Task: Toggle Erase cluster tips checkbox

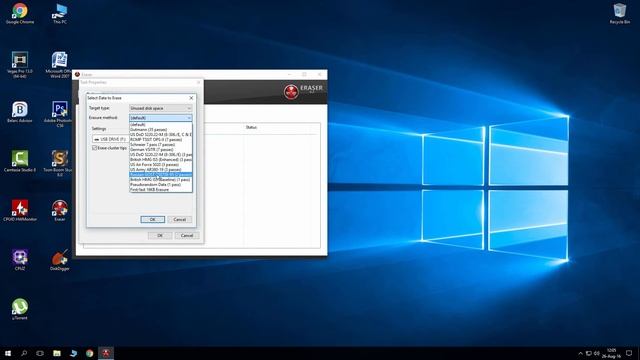Action: tap(94, 148)
